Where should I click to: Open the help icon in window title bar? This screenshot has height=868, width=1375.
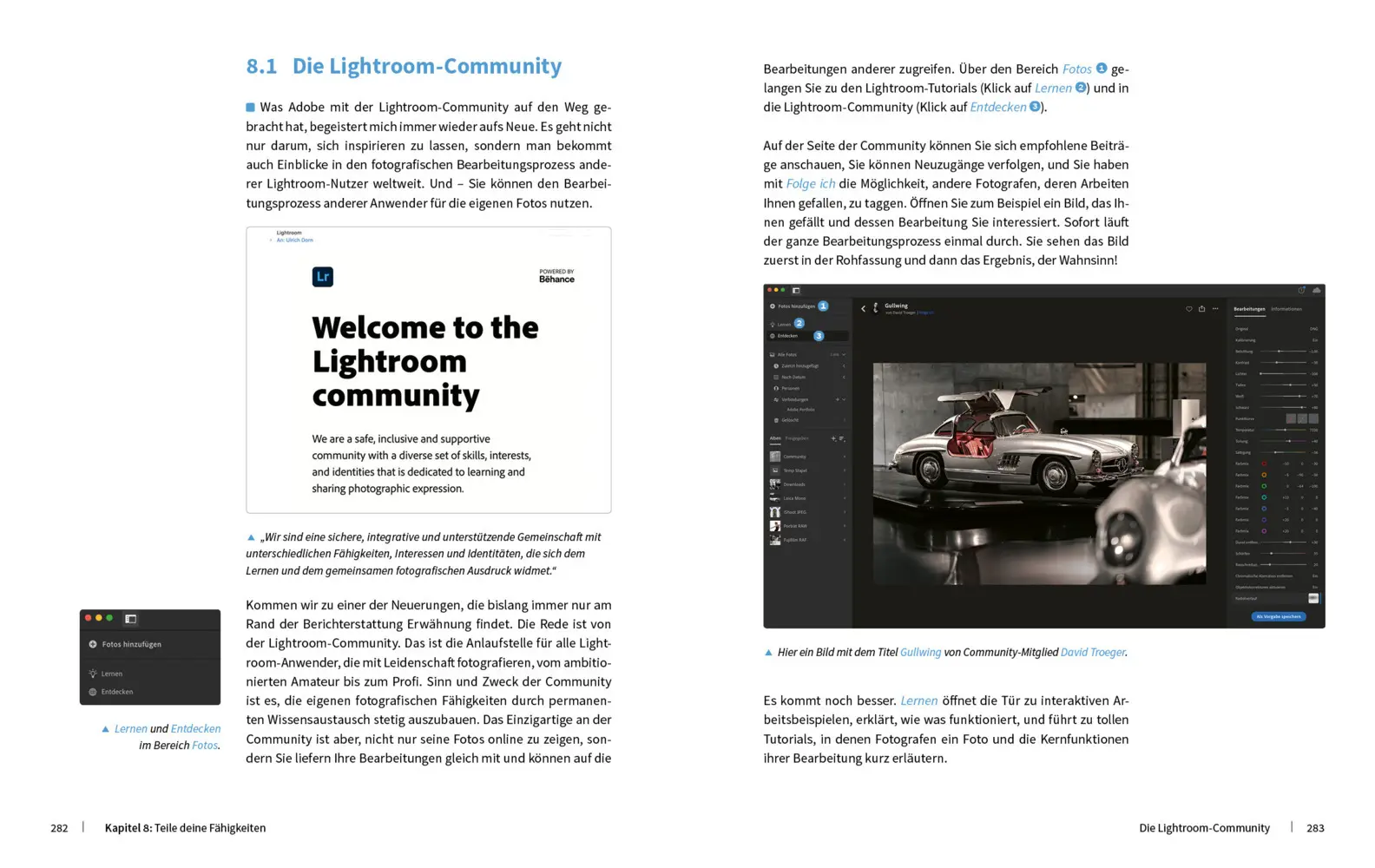pyautogui.click(x=1301, y=290)
